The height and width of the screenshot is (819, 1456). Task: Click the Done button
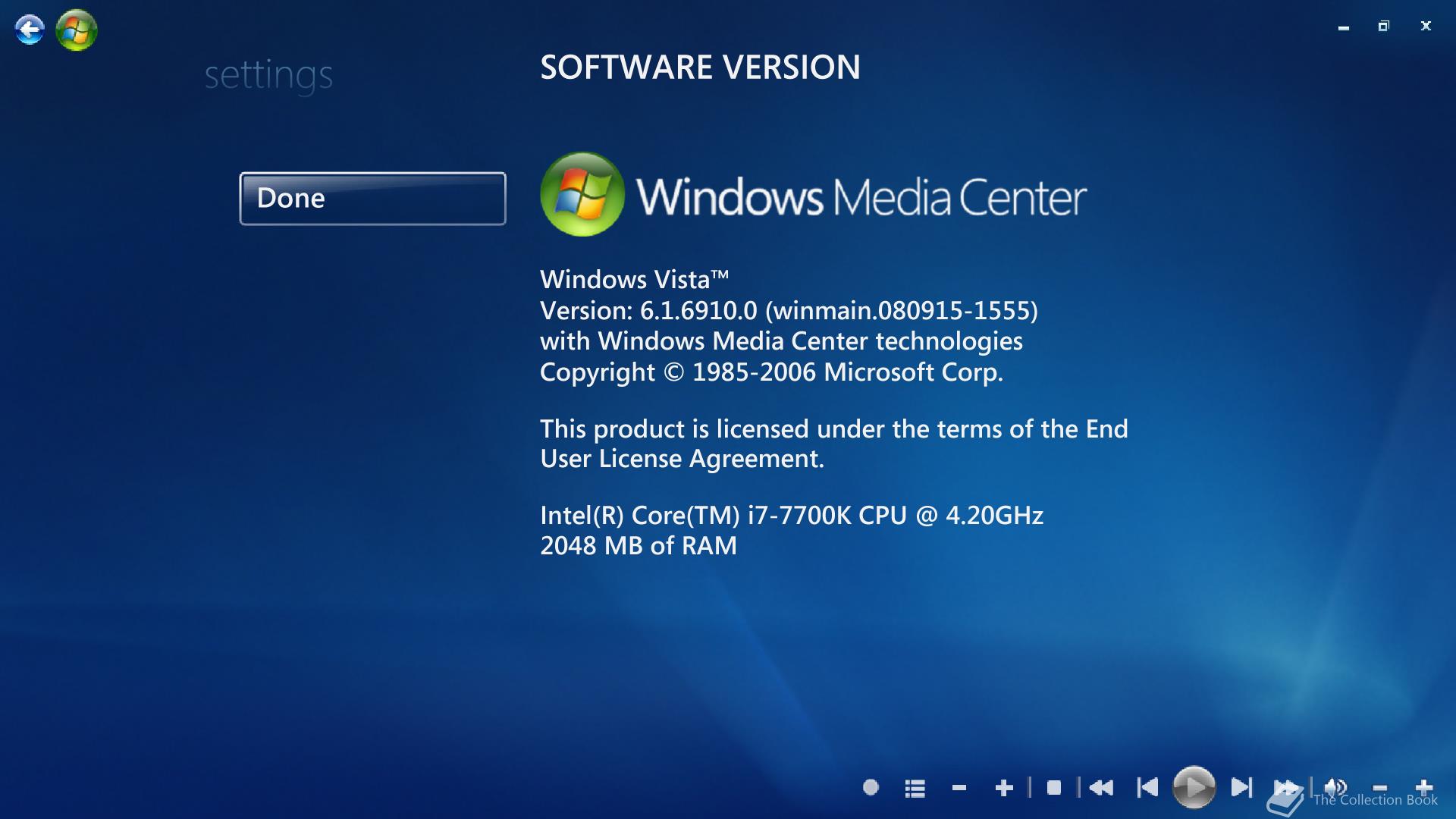click(x=372, y=199)
